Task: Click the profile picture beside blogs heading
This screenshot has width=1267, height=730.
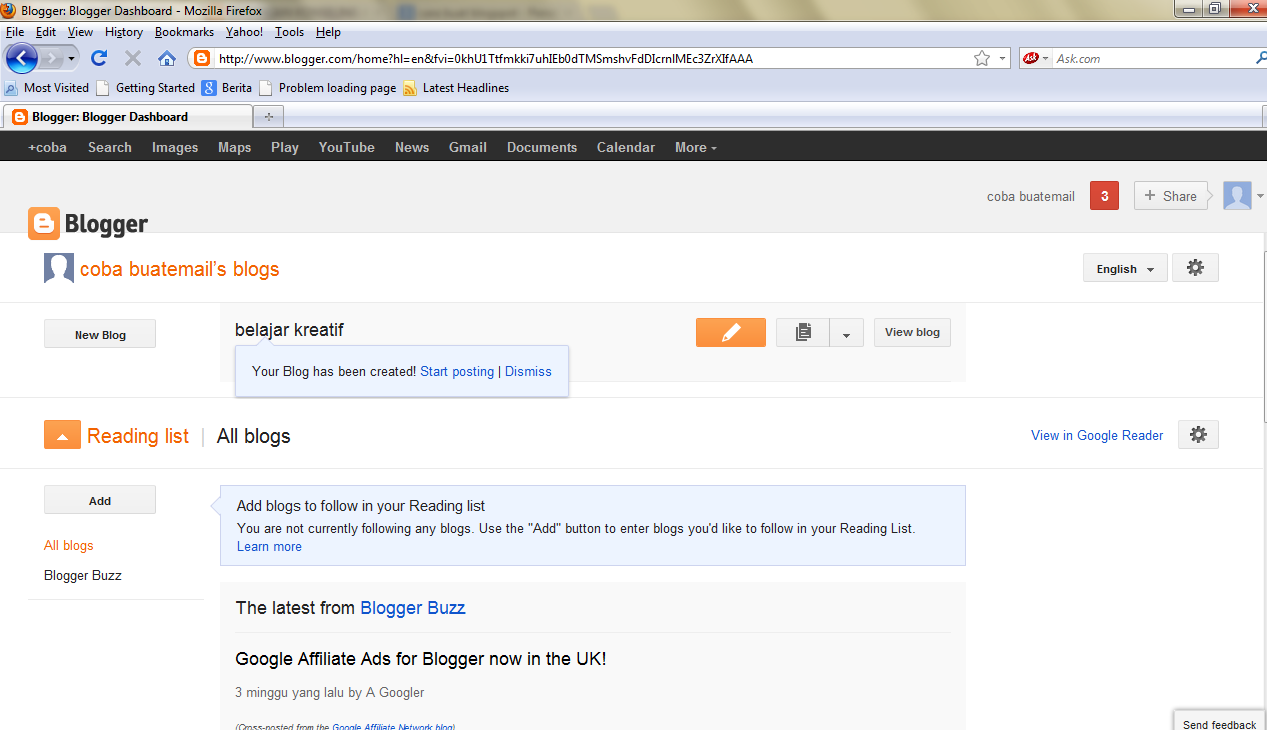Action: [59, 268]
